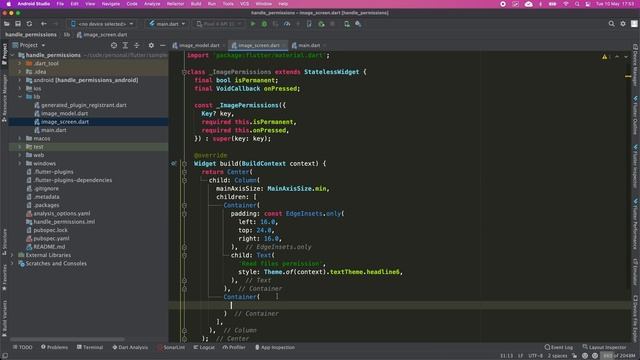
Task: Toggle the Device File Explorer side panel
Action: [x=636, y=319]
